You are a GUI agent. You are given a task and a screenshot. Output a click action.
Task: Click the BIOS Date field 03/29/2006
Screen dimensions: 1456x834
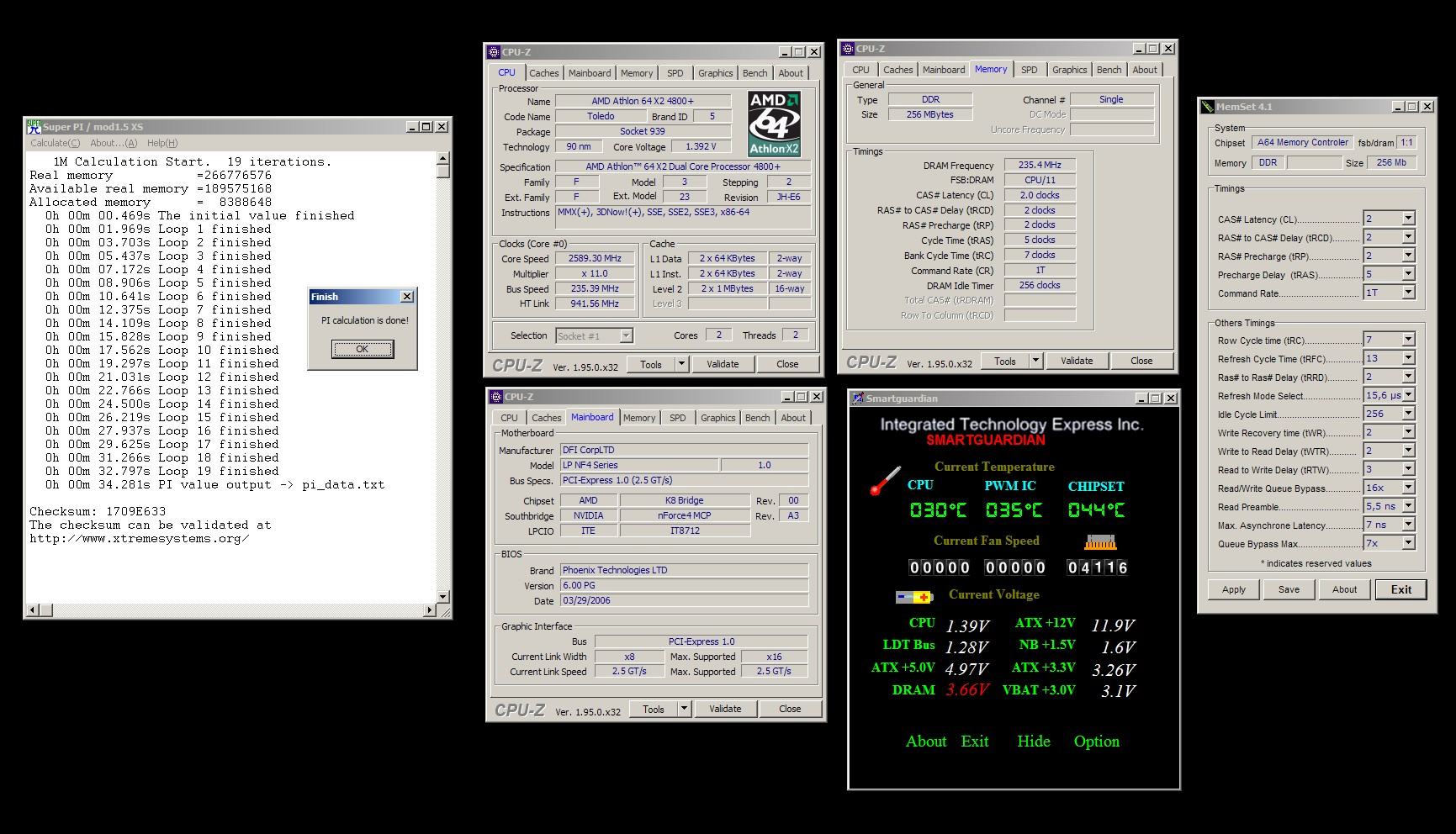683,600
